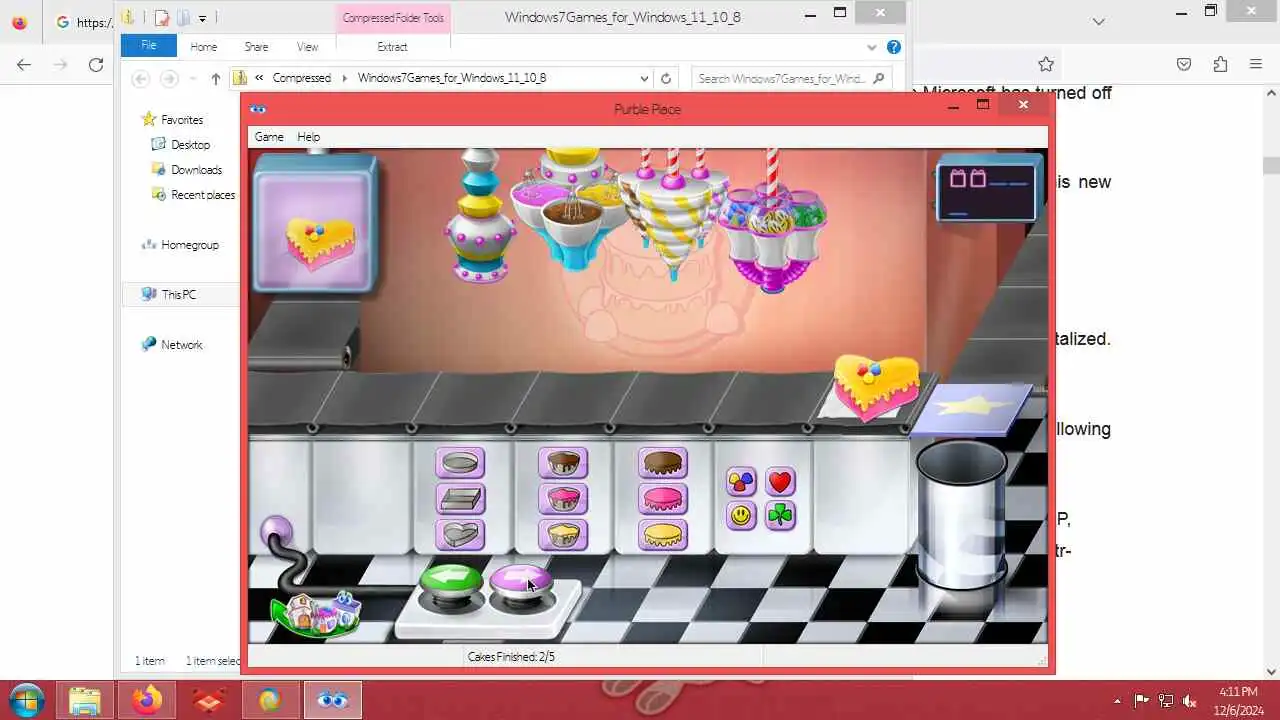
Task: Click the Compressed Folder Tools tab header
Action: click(393, 18)
